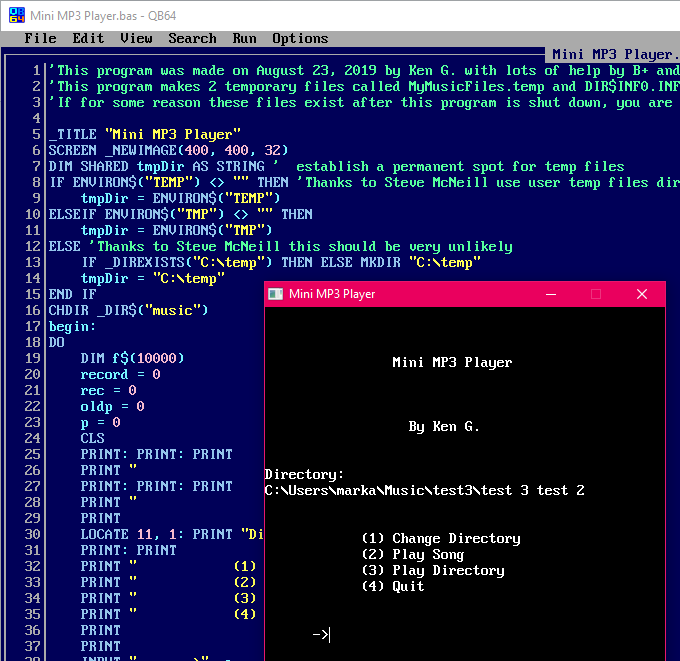Open the Edit menu
680x661 pixels.
pos(88,39)
